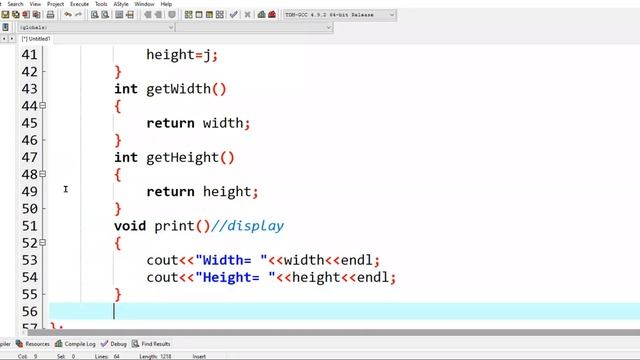This screenshot has width=640, height=360.
Task: Open the Tools menu
Action: (101, 4)
